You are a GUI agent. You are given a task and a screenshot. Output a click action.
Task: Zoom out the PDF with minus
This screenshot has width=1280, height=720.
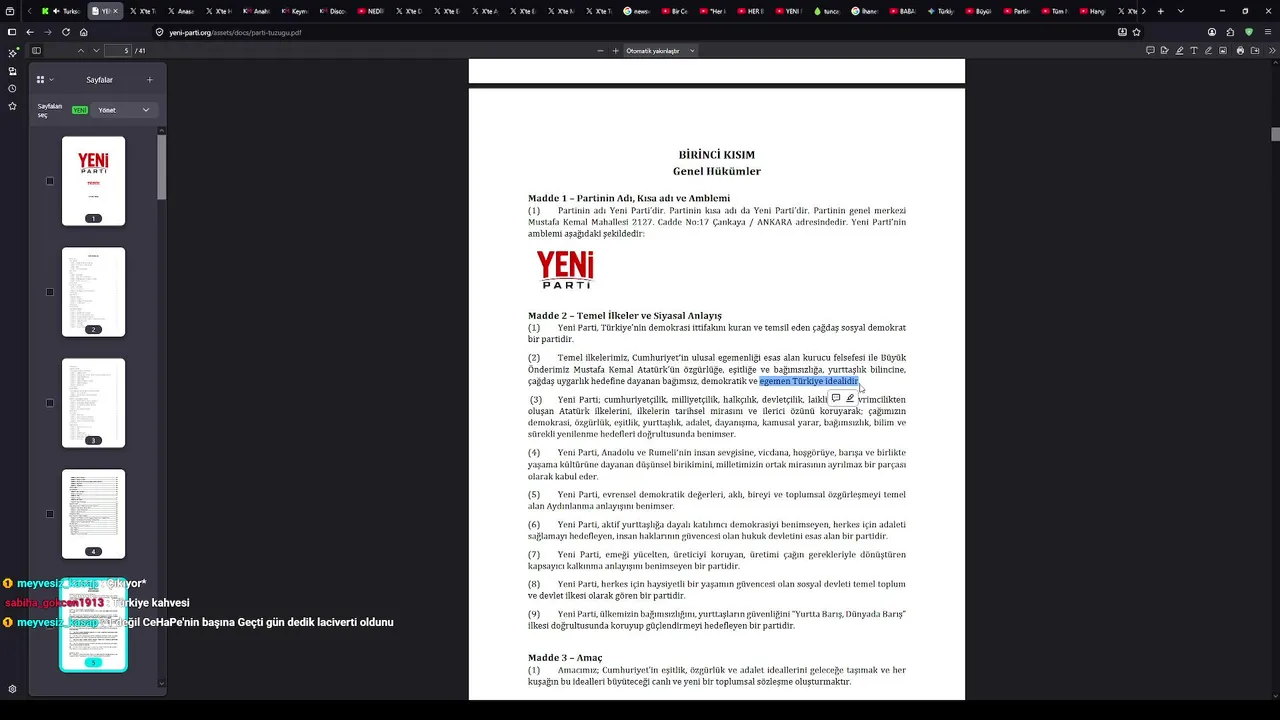click(600, 50)
